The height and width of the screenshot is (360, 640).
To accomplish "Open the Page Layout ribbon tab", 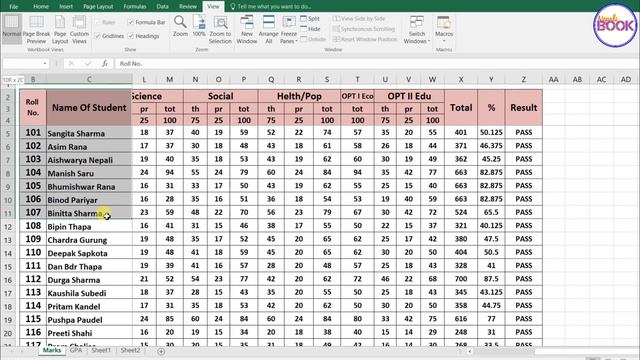I will (98, 7).
